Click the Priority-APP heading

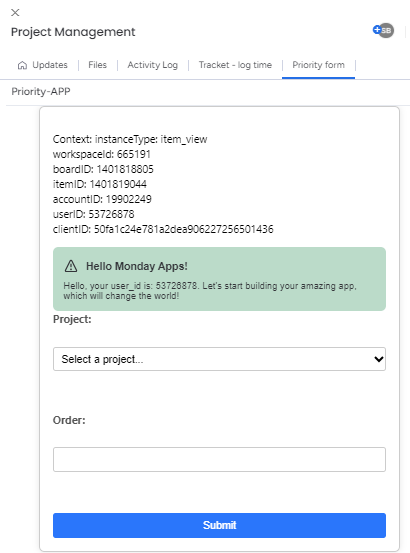(x=41, y=92)
